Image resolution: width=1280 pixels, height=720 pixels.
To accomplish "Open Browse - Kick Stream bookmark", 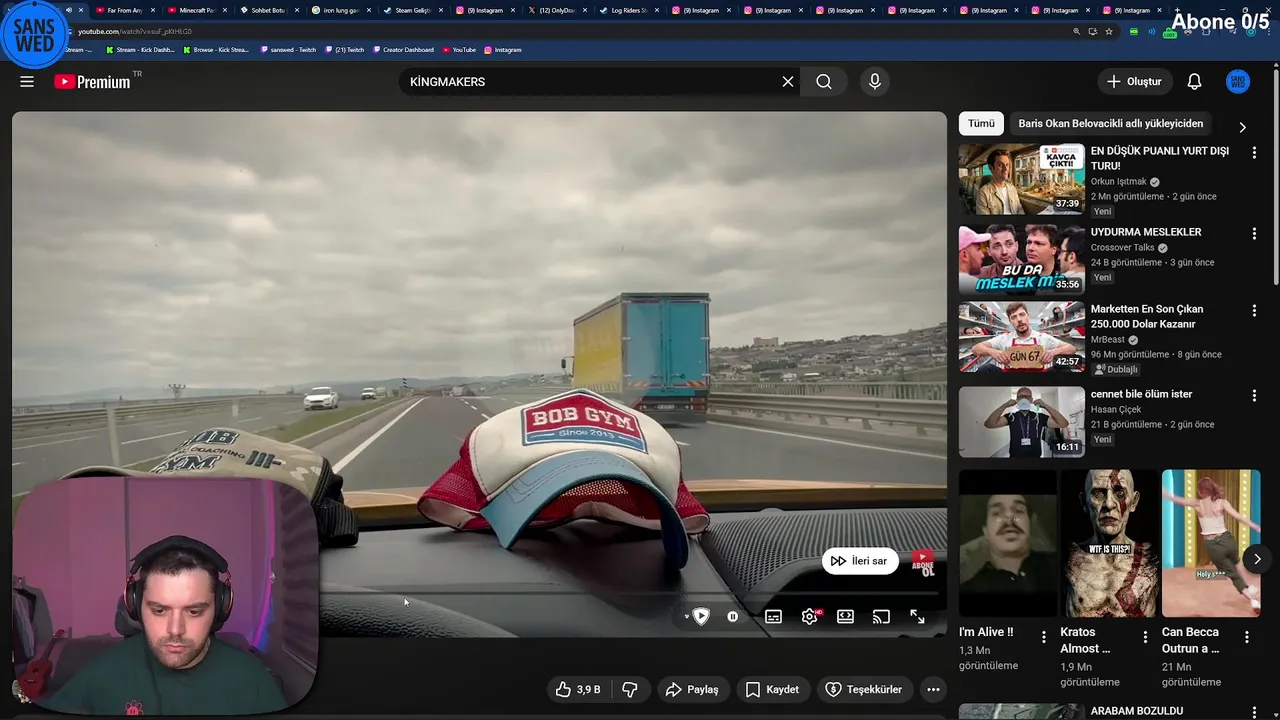I will [216, 49].
